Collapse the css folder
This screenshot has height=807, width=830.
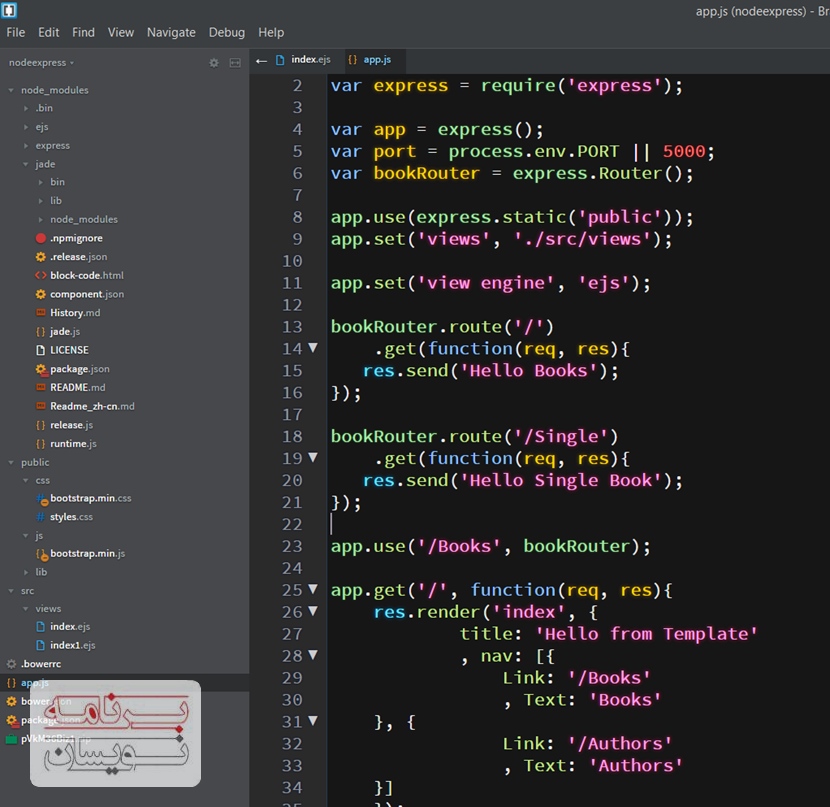pyautogui.click(x=26, y=480)
